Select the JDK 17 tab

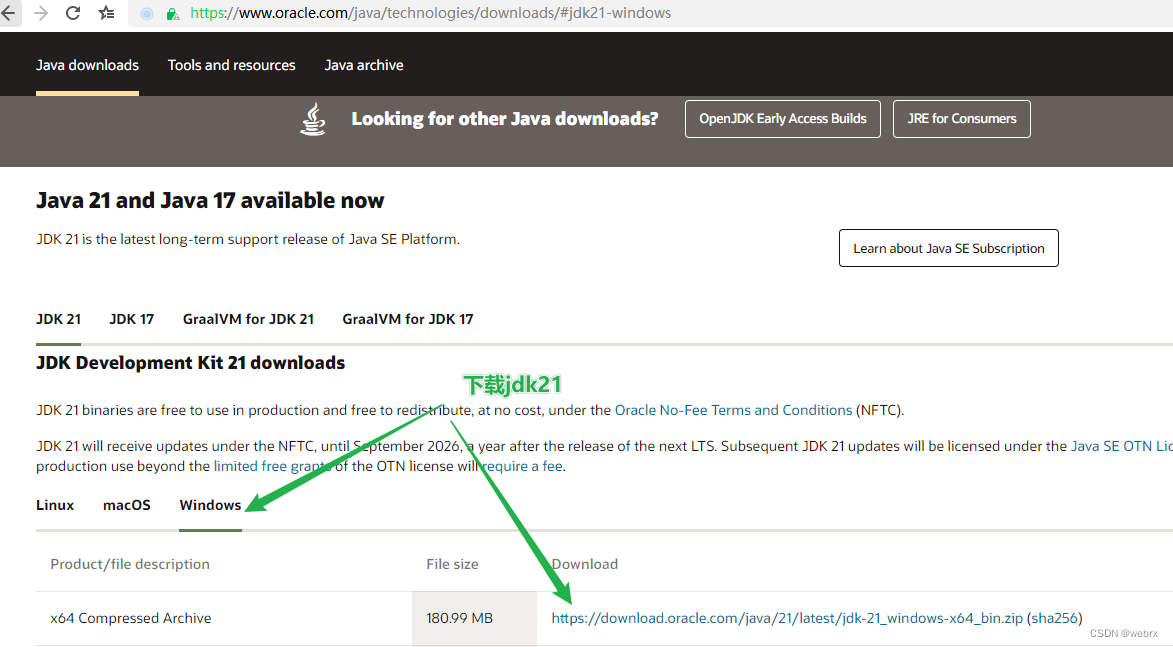click(x=132, y=319)
